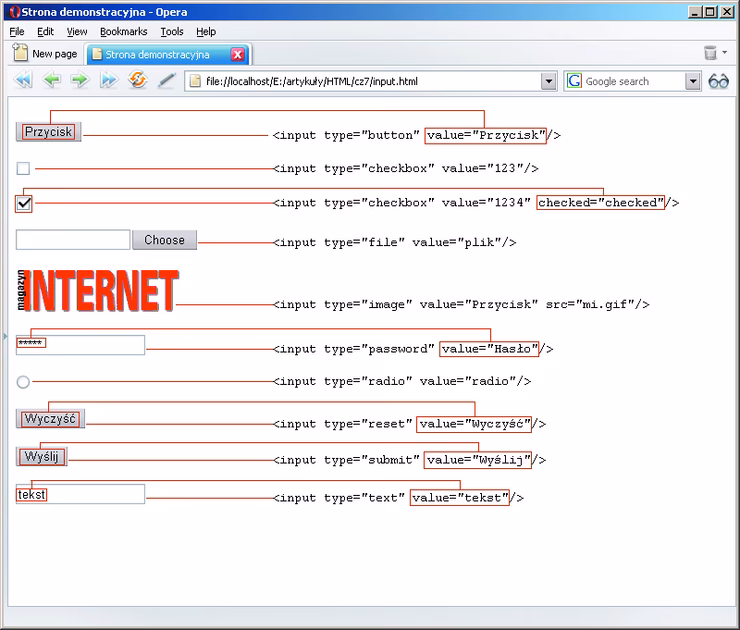Open the Google search engine dropdown
The image size is (740, 630).
693,81
